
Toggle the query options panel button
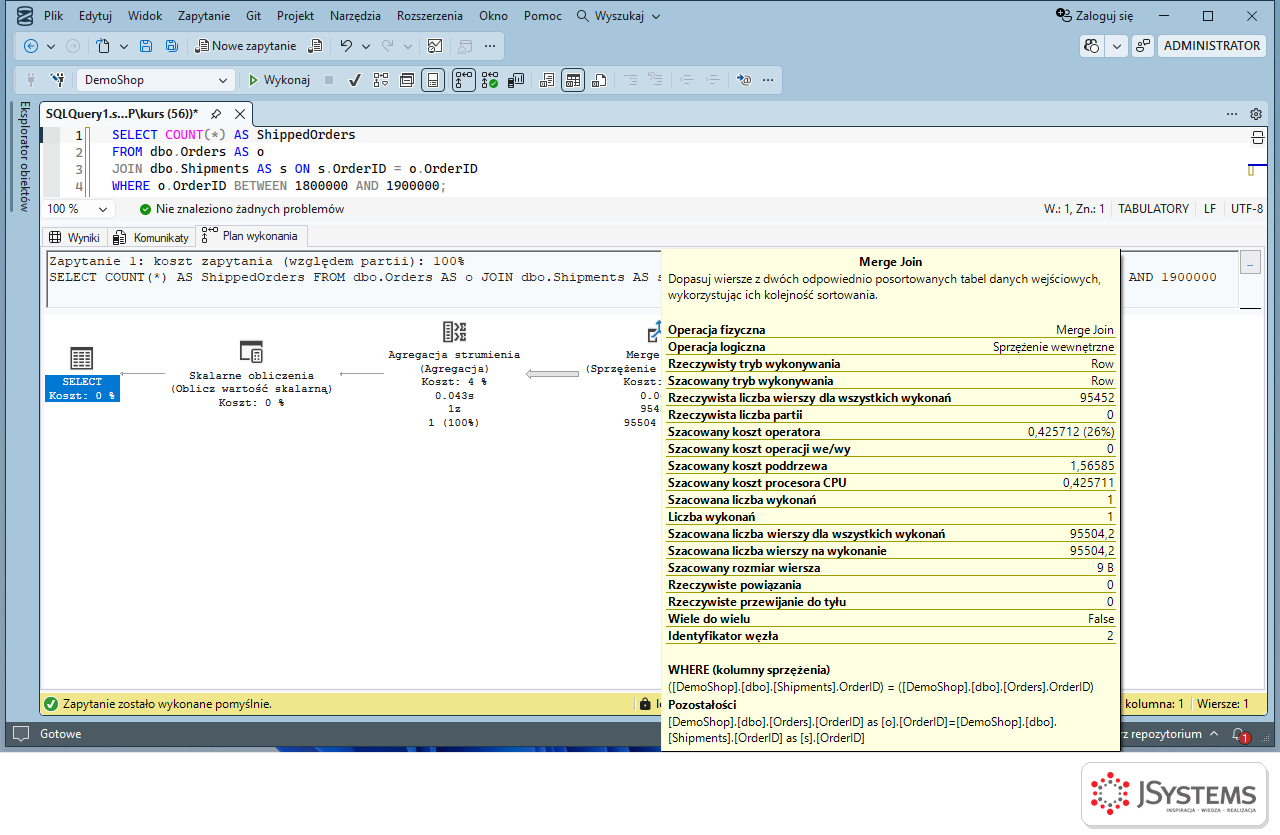[x=407, y=80]
